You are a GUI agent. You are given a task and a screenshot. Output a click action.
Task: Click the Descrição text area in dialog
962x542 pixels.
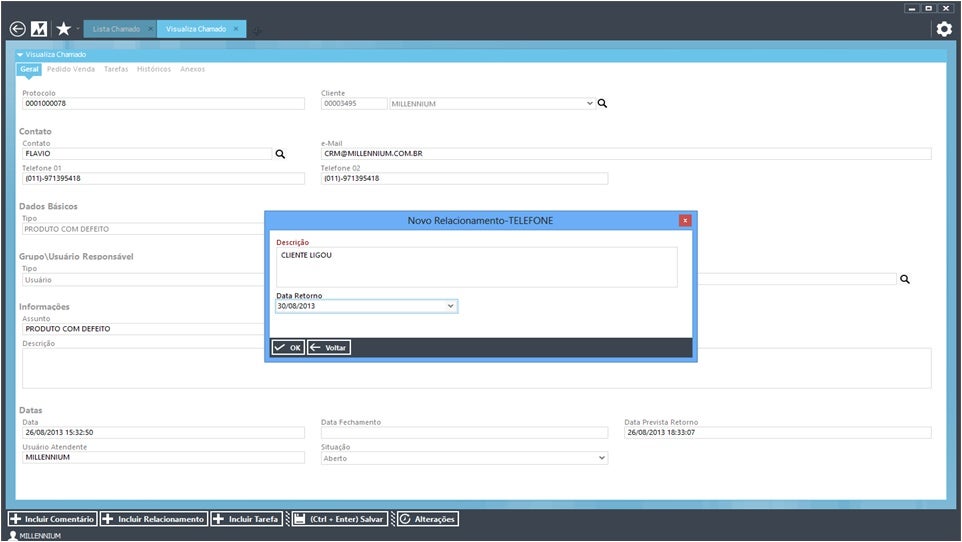pos(476,267)
